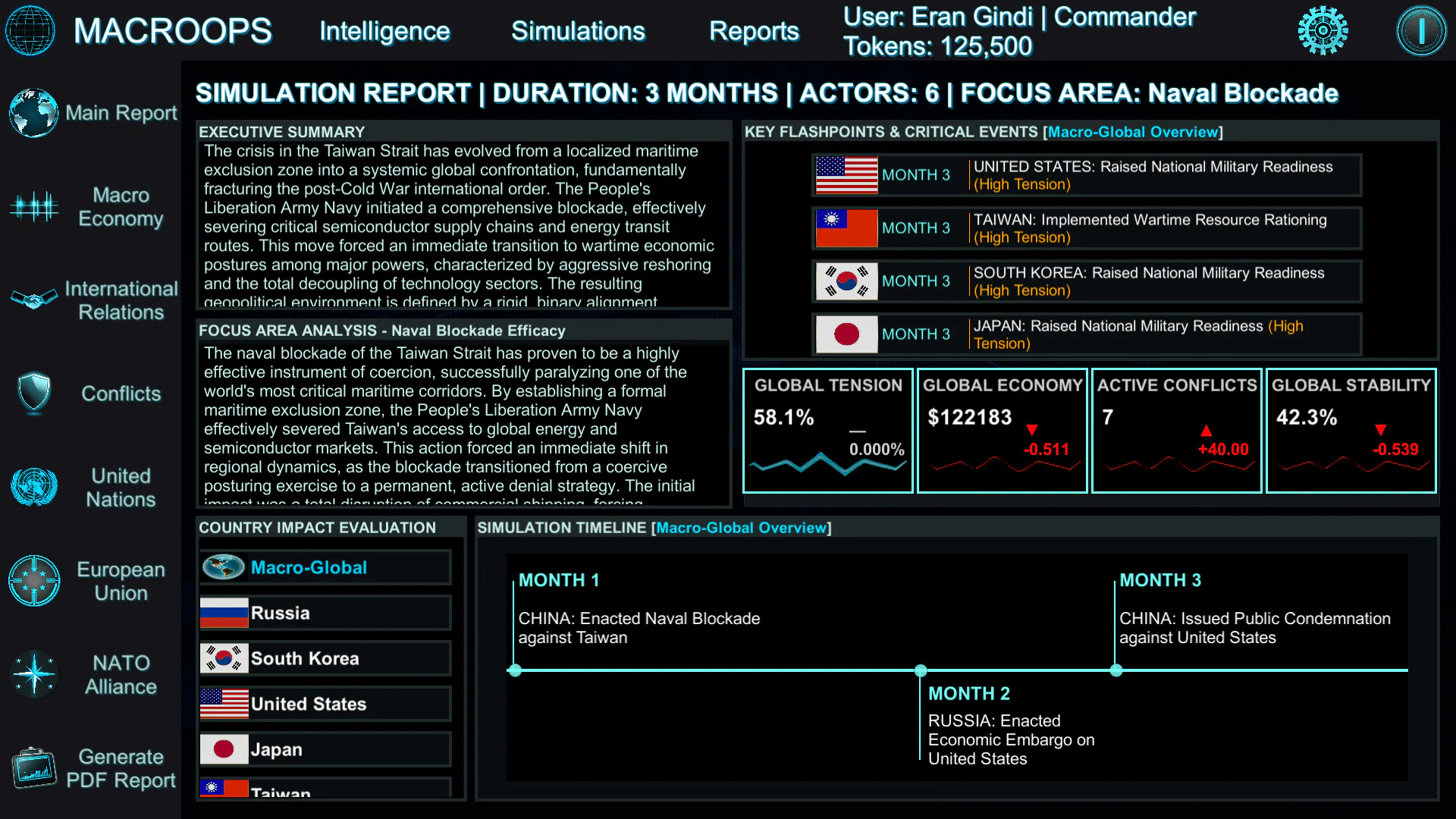Select Russia in country impact list
This screenshot has height=819, width=1456.
click(x=325, y=613)
